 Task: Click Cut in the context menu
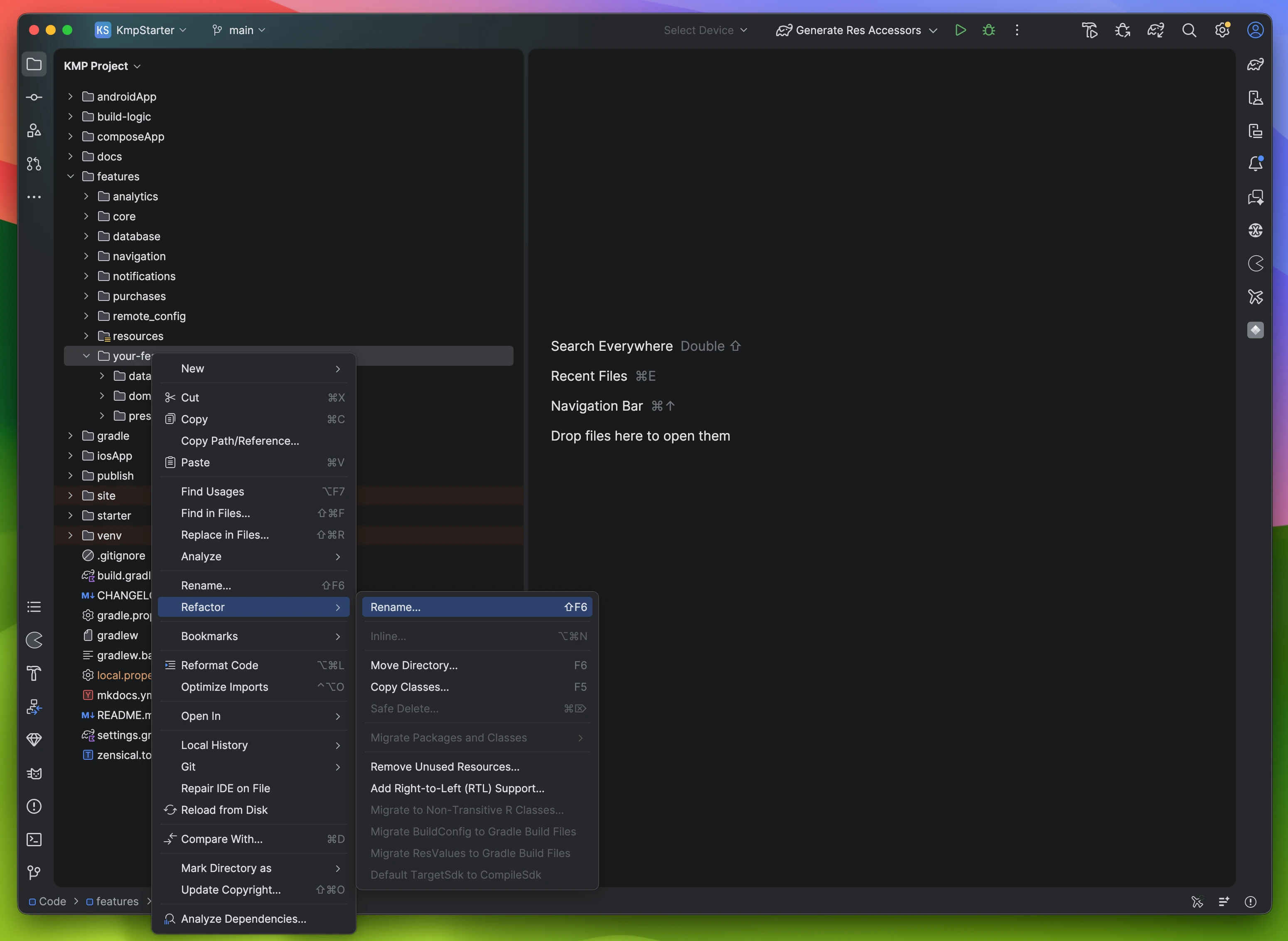tap(254, 398)
